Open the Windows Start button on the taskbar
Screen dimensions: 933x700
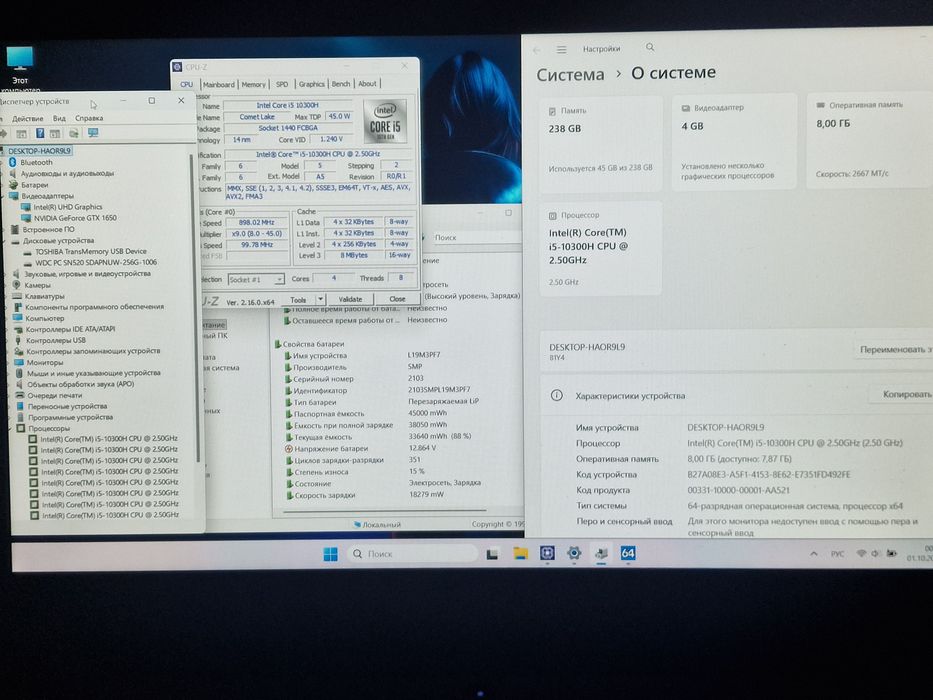coord(330,554)
